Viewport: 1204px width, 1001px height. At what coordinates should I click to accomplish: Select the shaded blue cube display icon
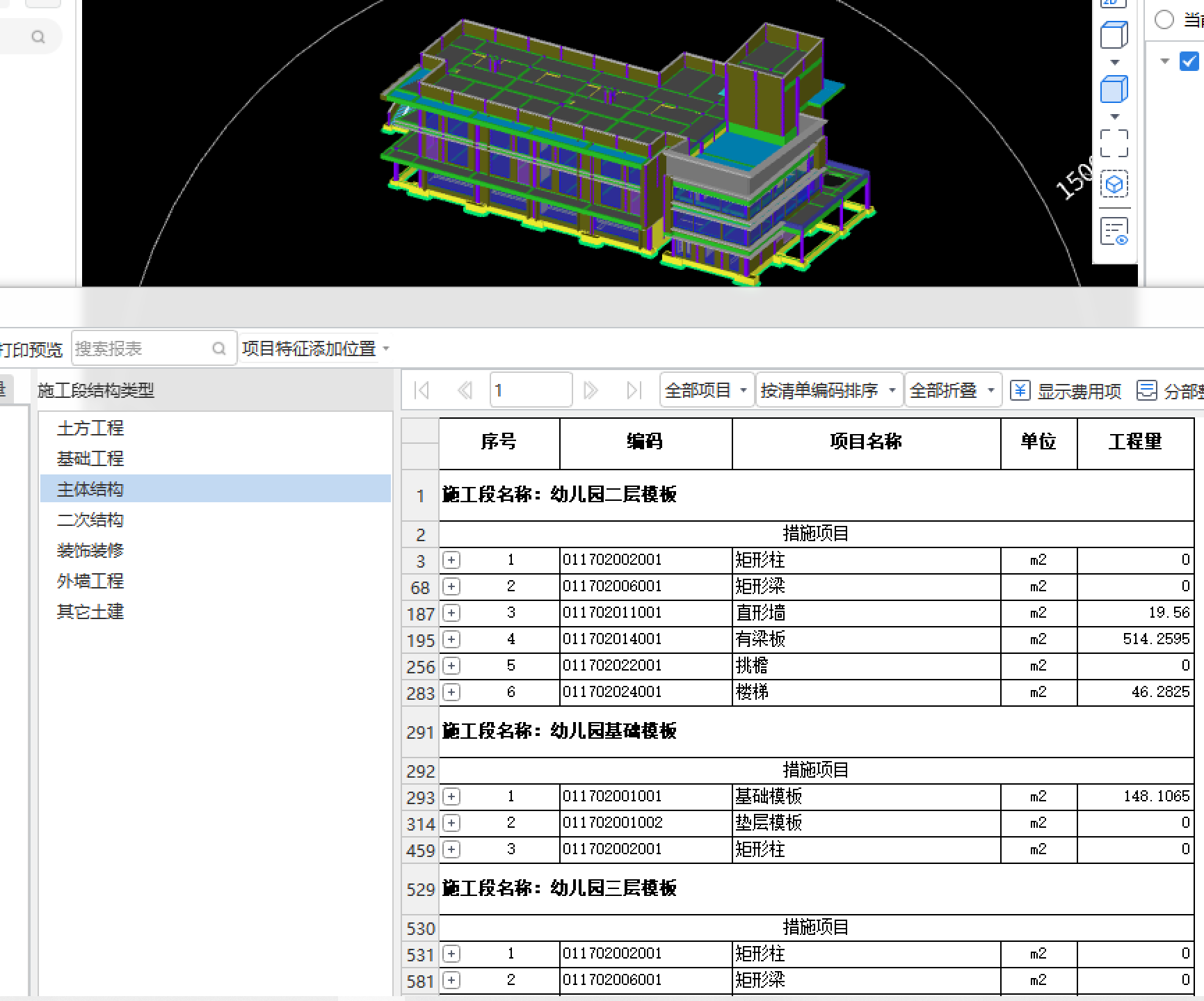(x=1114, y=89)
